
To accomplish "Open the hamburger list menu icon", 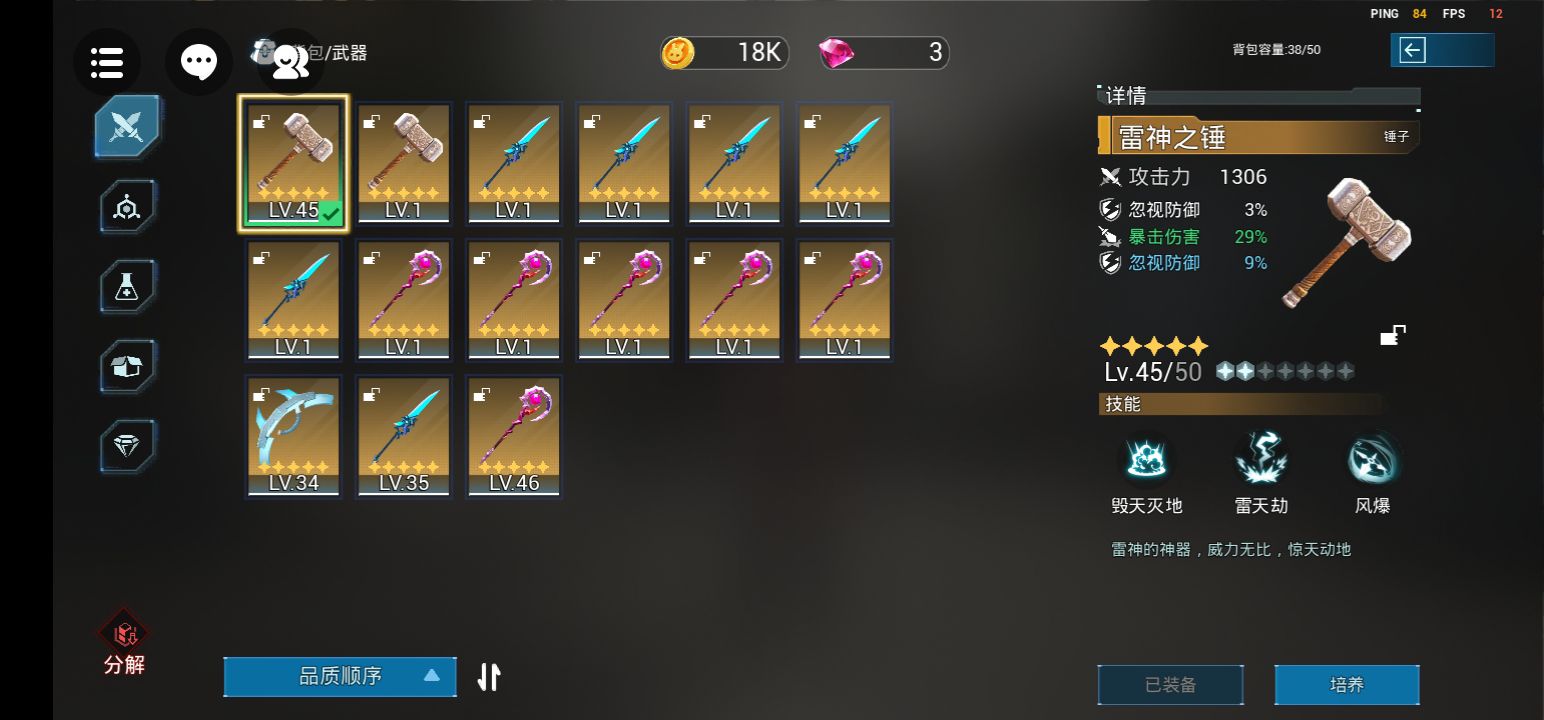I will tap(107, 62).
